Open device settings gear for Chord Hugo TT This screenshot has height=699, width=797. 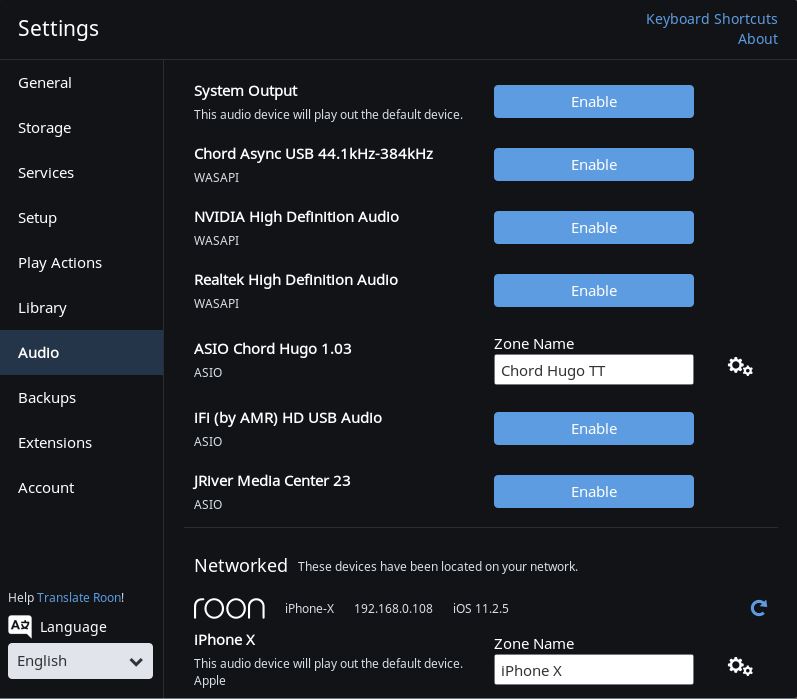point(740,367)
